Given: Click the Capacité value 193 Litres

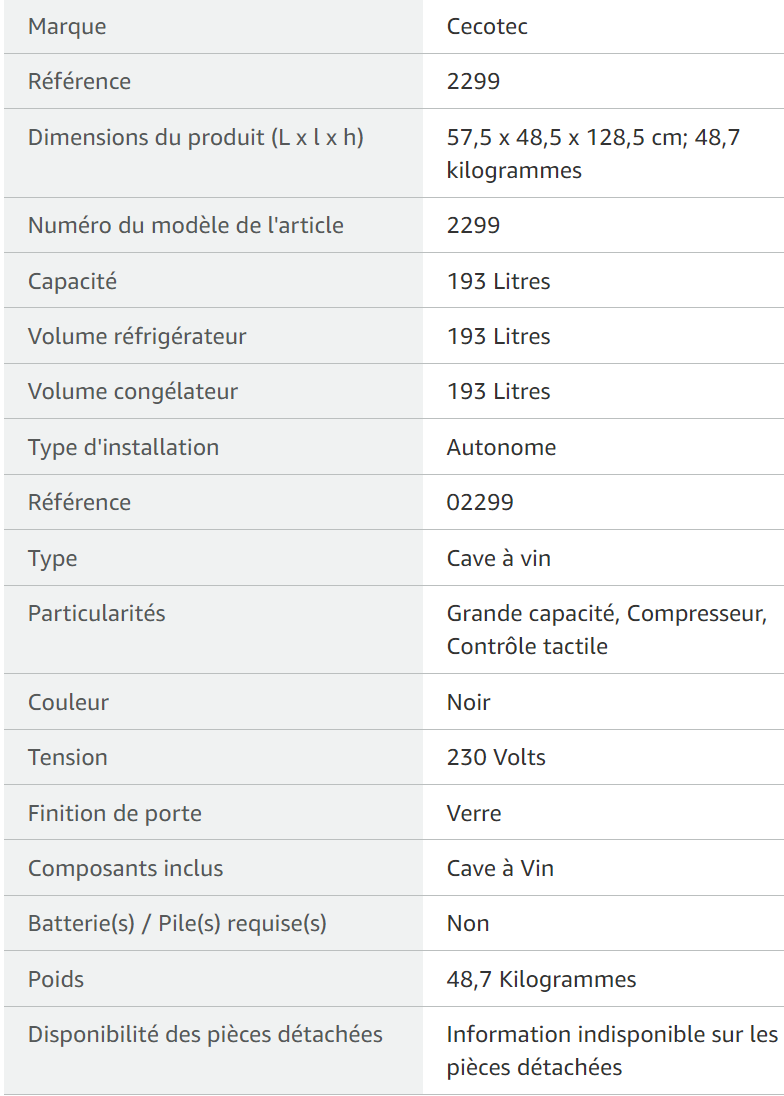Looking at the screenshot, I should [x=498, y=281].
